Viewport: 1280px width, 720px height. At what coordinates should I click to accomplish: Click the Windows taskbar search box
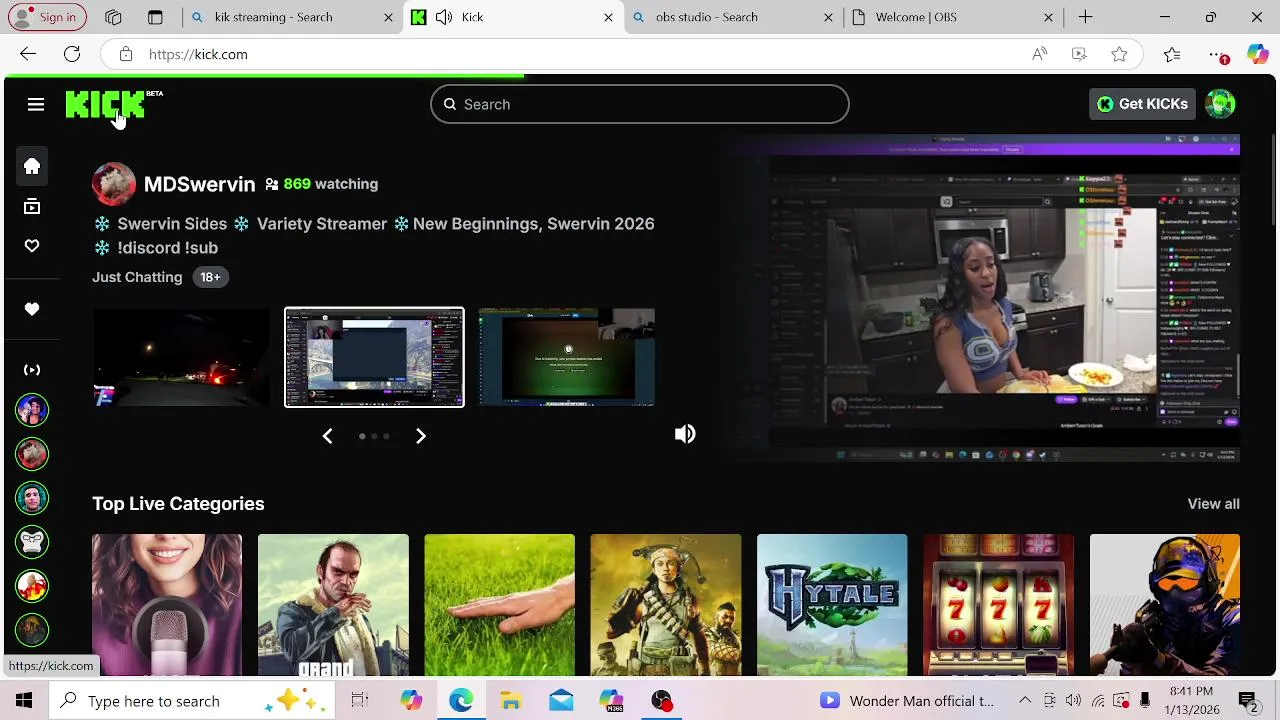coord(194,701)
